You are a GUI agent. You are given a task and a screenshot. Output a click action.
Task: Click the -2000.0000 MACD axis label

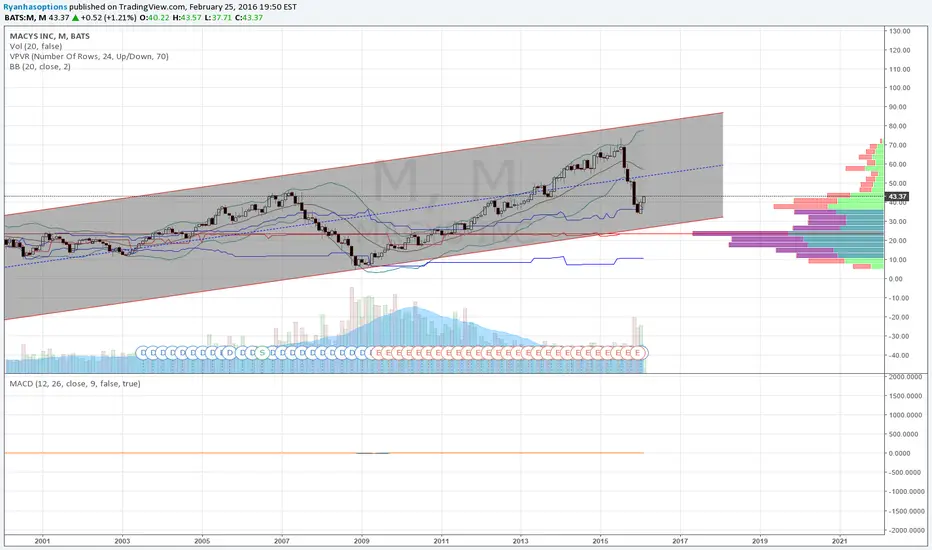pyautogui.click(x=907, y=530)
